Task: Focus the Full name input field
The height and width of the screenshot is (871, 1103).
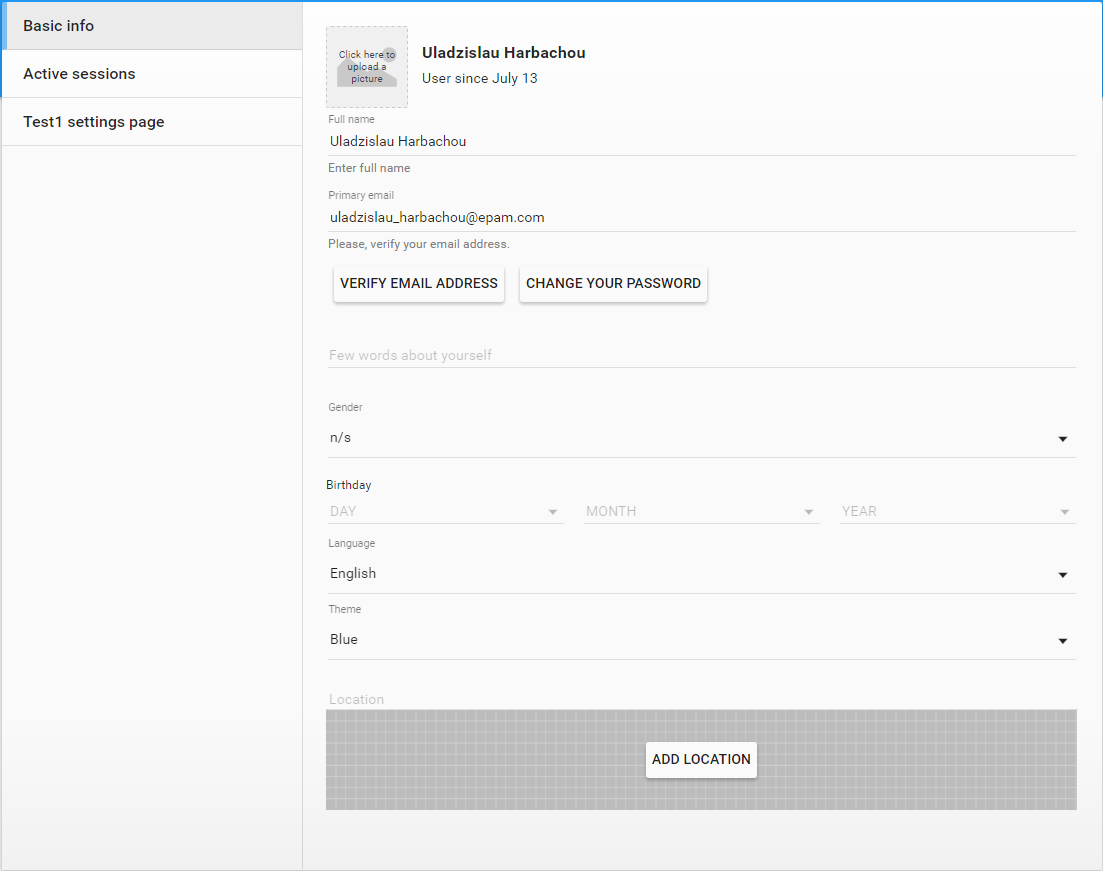Action: point(701,141)
